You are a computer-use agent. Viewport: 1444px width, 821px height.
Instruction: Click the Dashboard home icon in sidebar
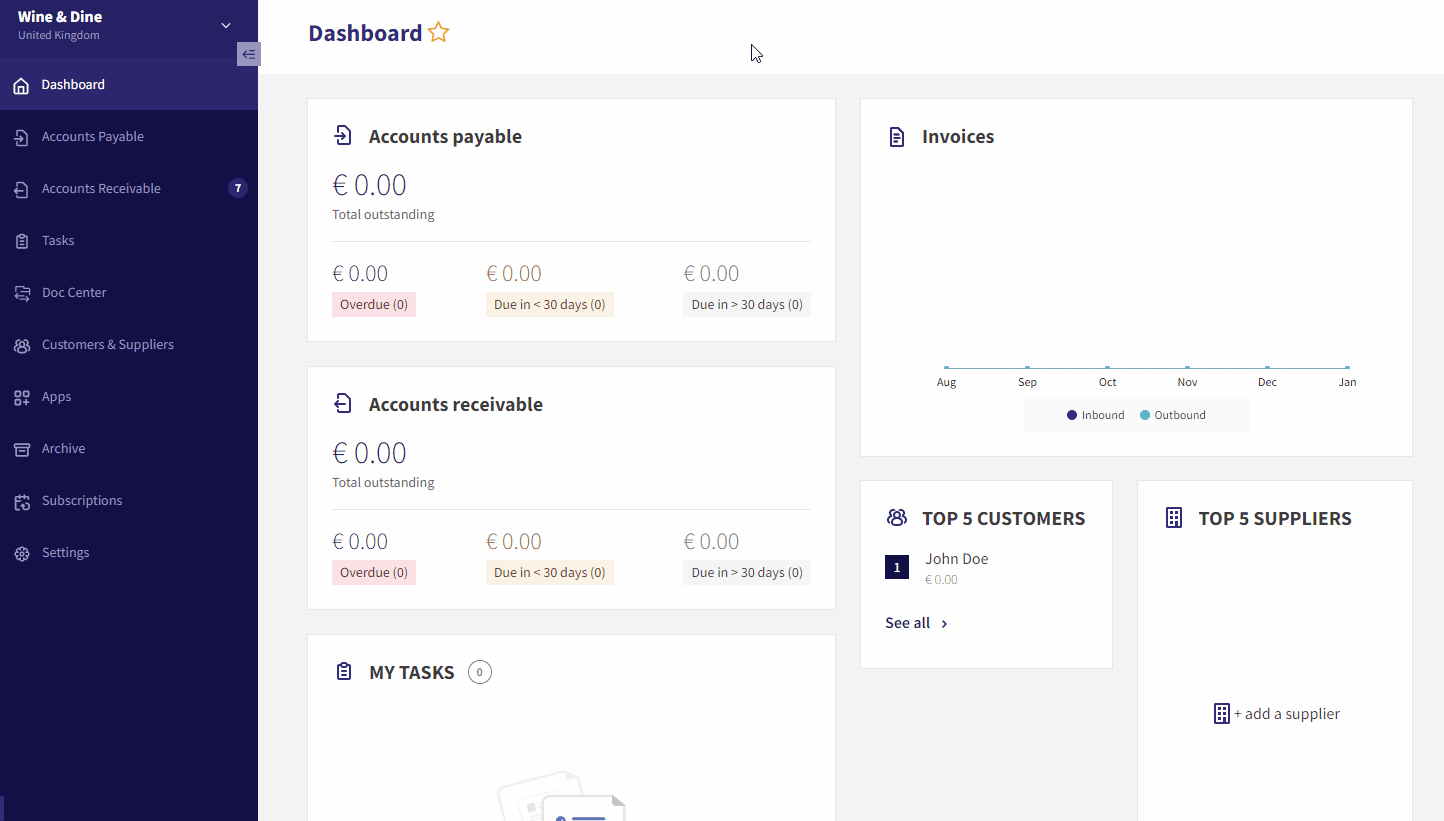point(21,86)
